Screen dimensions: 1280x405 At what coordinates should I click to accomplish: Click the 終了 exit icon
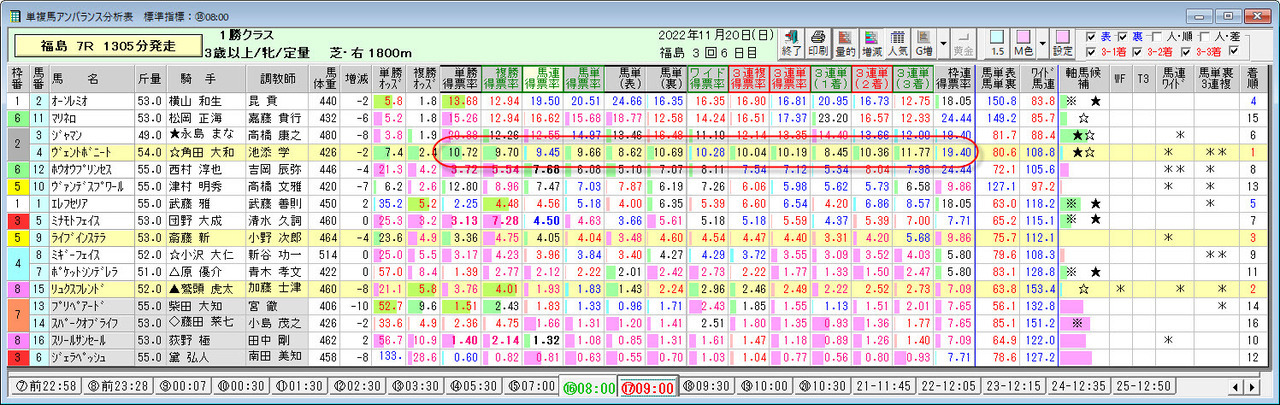coord(789,42)
